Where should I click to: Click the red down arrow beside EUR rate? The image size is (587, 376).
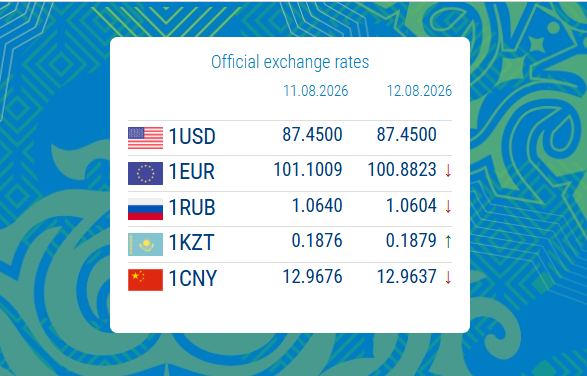[448, 171]
